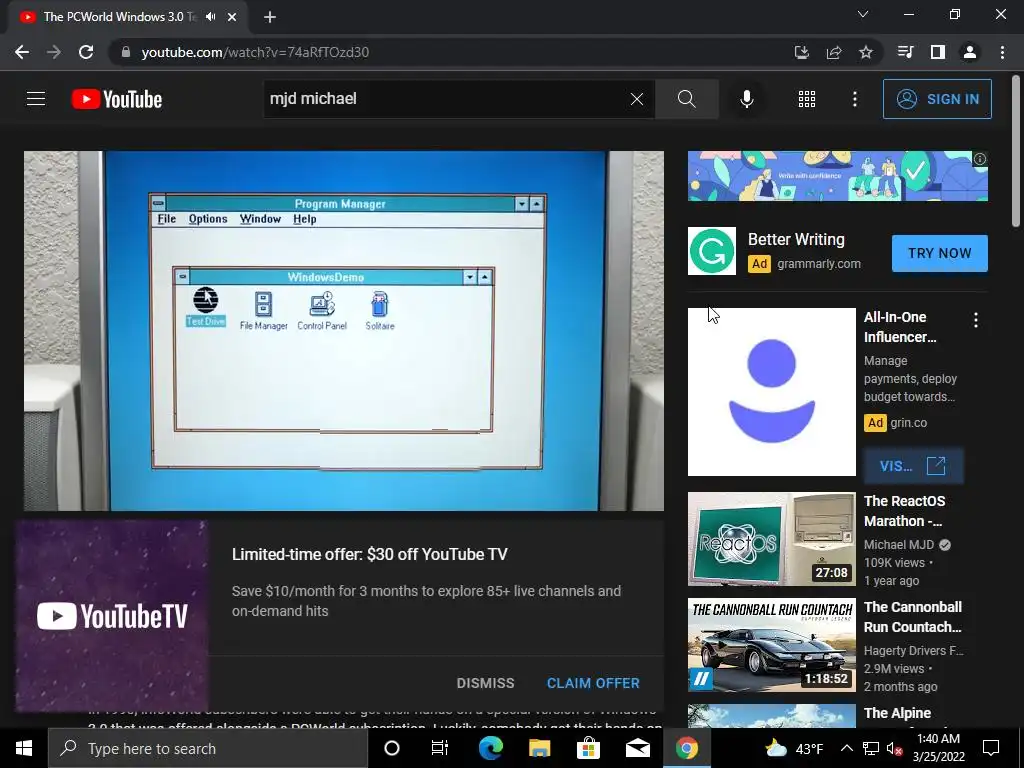This screenshot has width=1024, height=768.
Task: Start voice search with microphone icon
Action: point(746,99)
